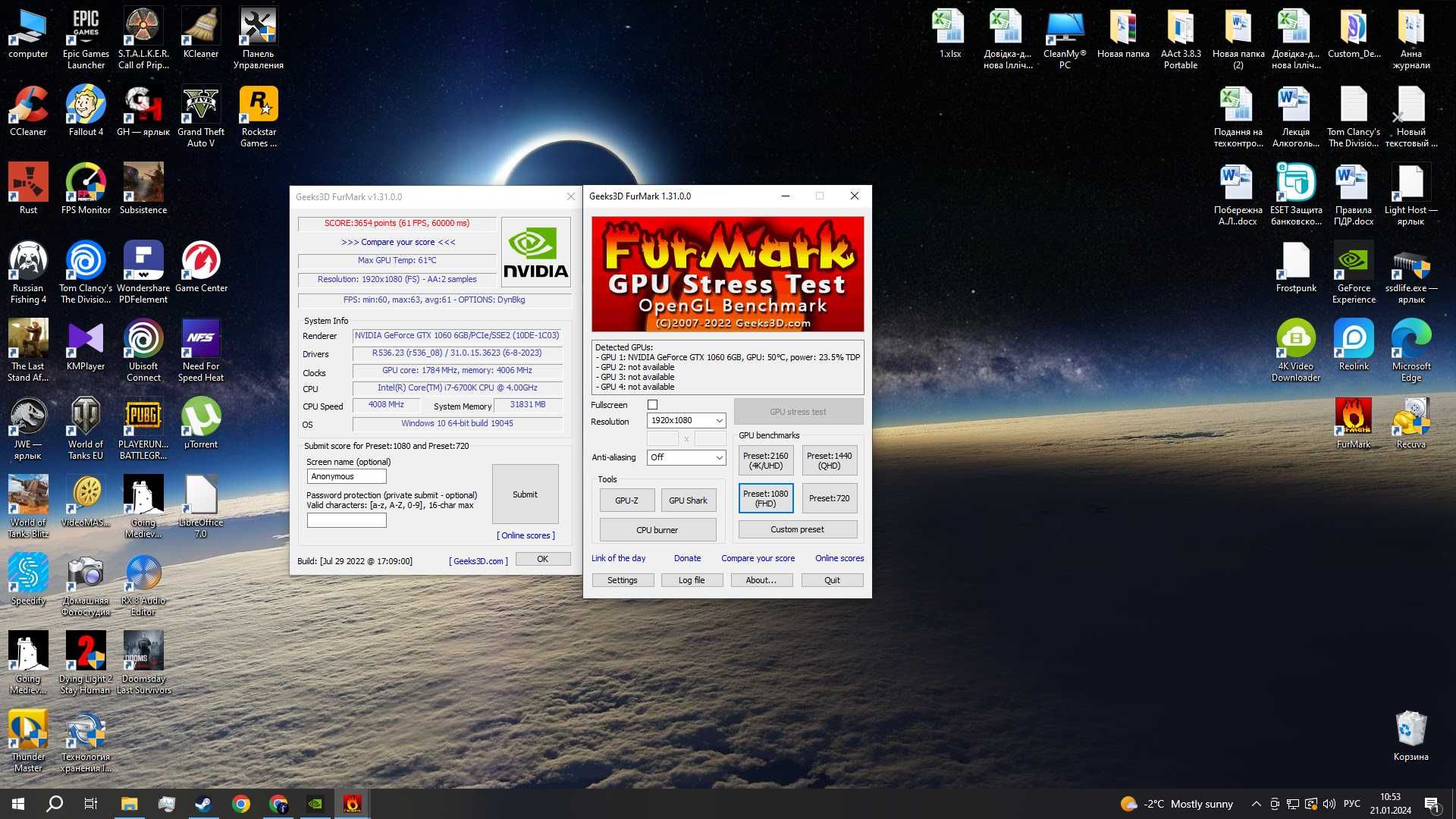Open the Donate link
This screenshot has height=819, width=1456.
pyautogui.click(x=688, y=558)
